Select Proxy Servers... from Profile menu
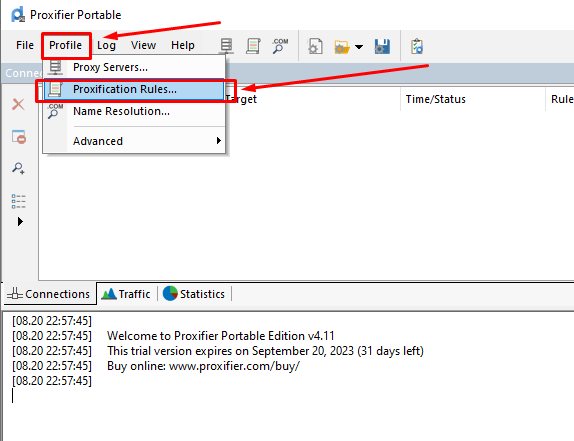 tap(134, 67)
